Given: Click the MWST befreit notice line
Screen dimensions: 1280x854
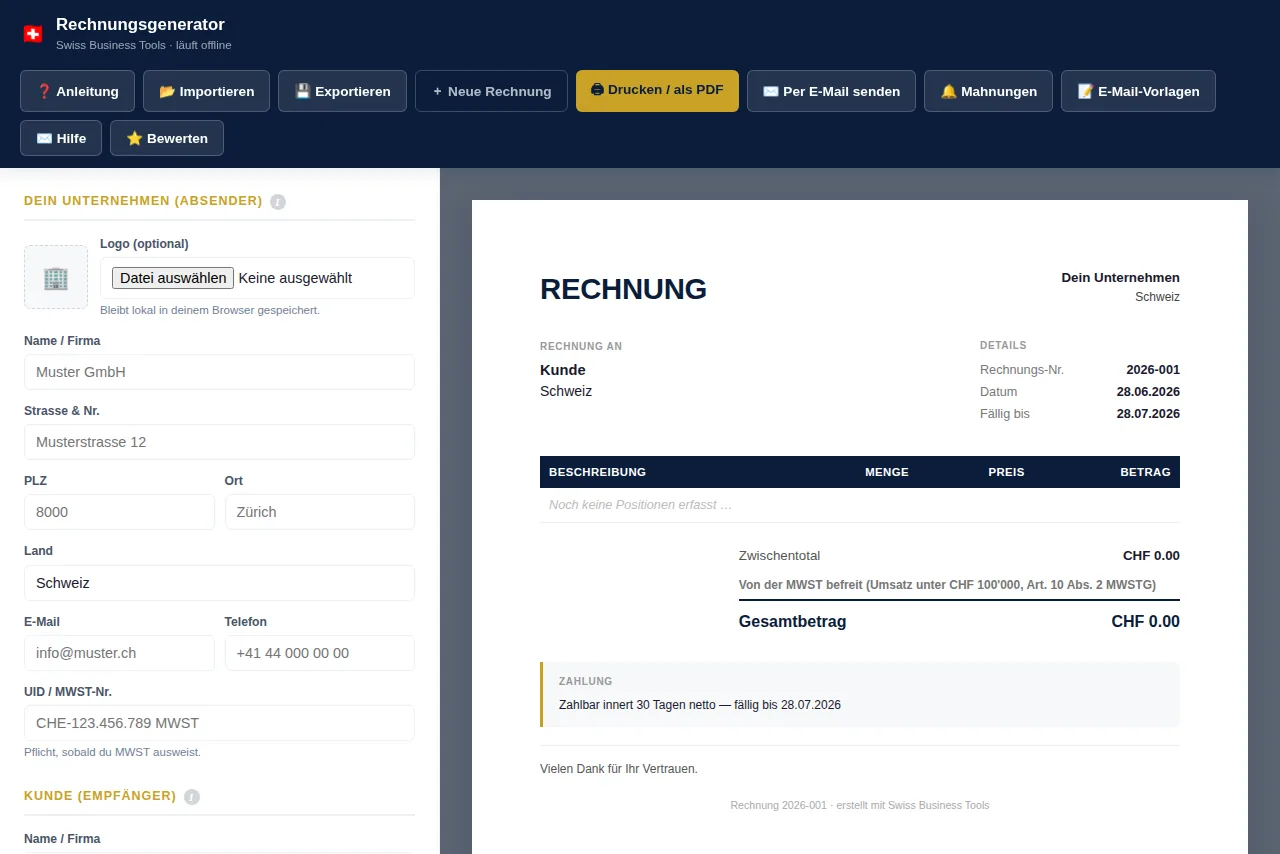Looking at the screenshot, I should [947, 585].
